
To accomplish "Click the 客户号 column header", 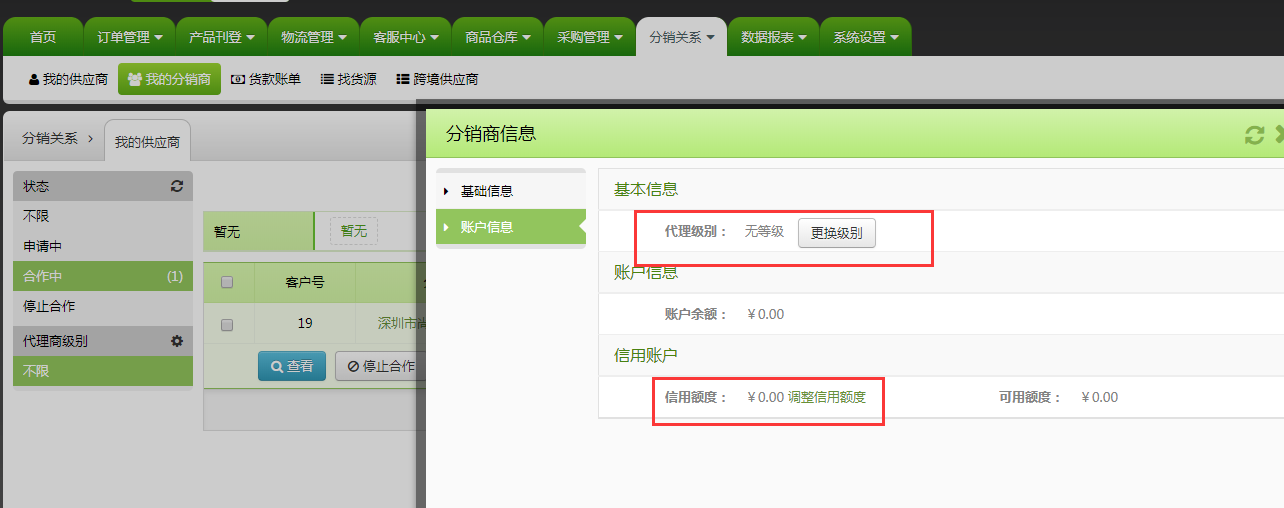I will click(x=305, y=282).
